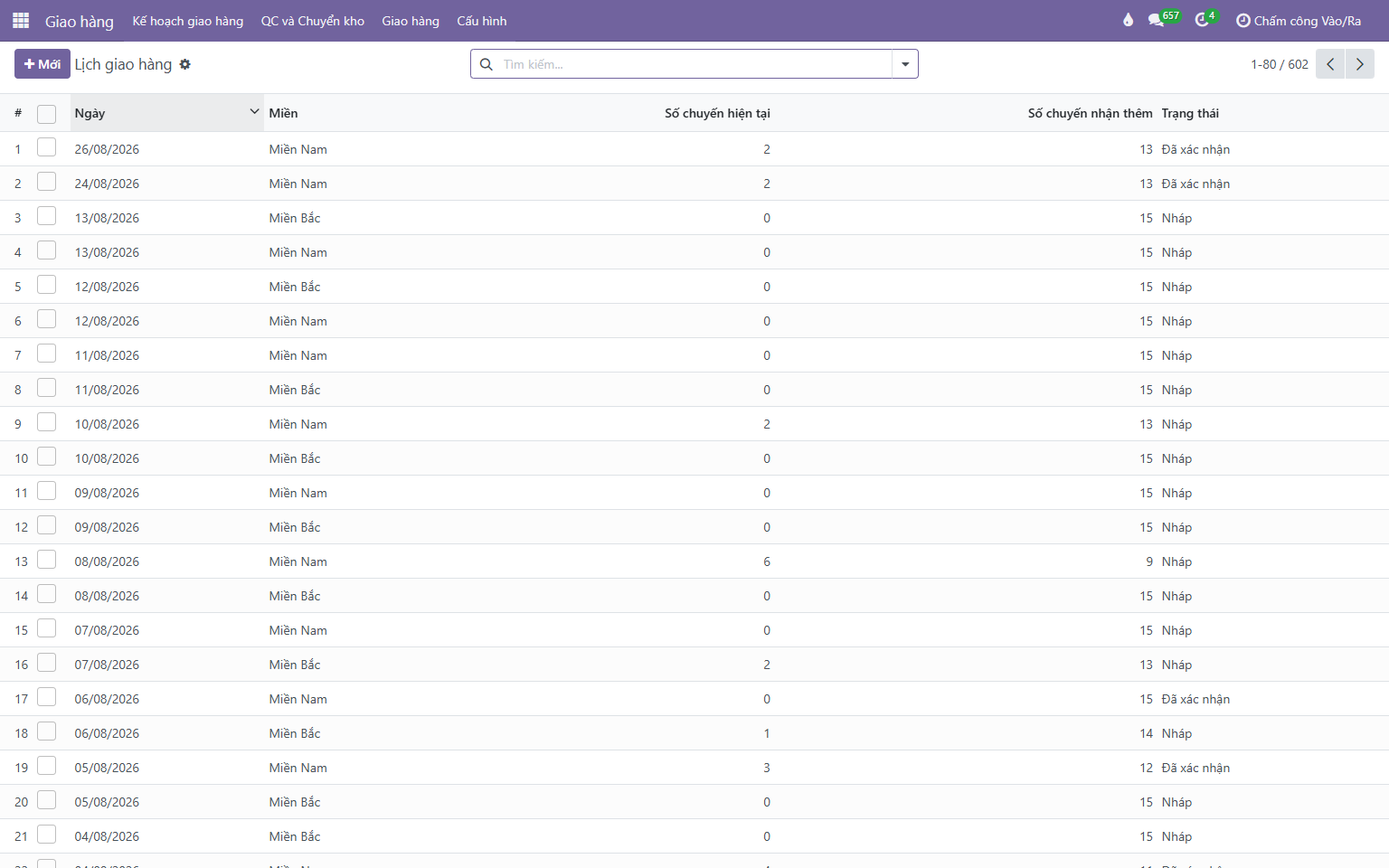Expand the search options dropdown arrow
This screenshot has width=1389, height=868.
[x=905, y=64]
